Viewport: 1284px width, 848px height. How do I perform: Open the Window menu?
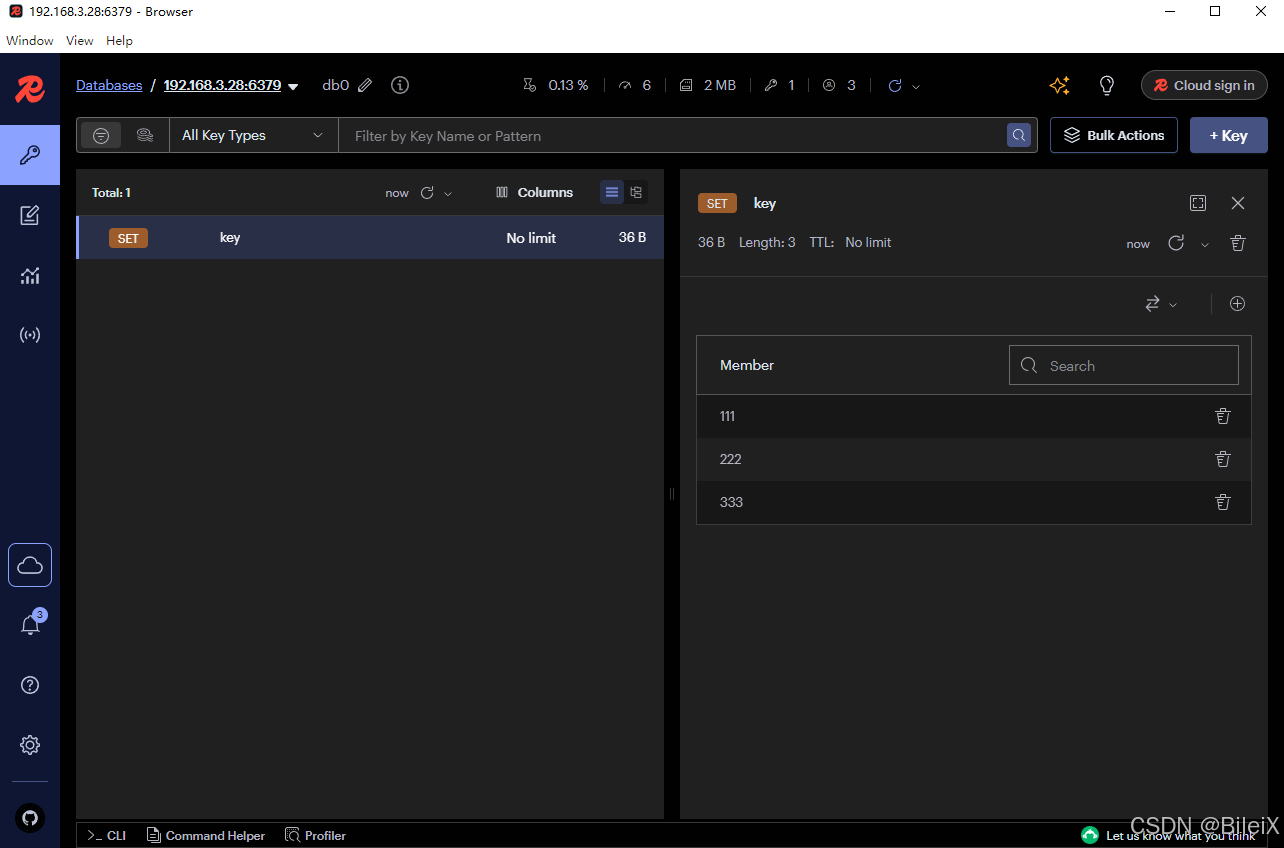click(28, 40)
